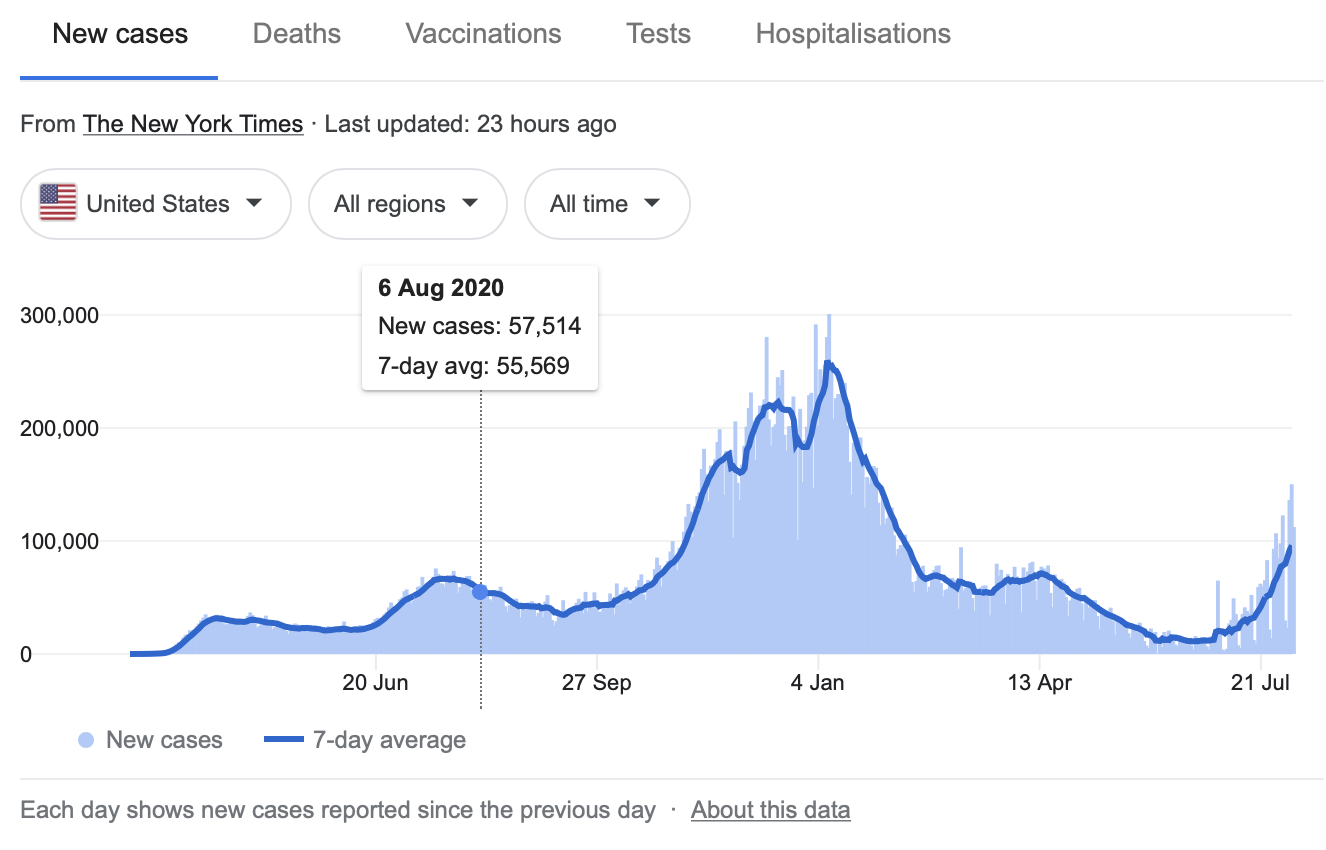The image size is (1326, 850).
Task: Open the All time range dropdown
Action: point(606,204)
